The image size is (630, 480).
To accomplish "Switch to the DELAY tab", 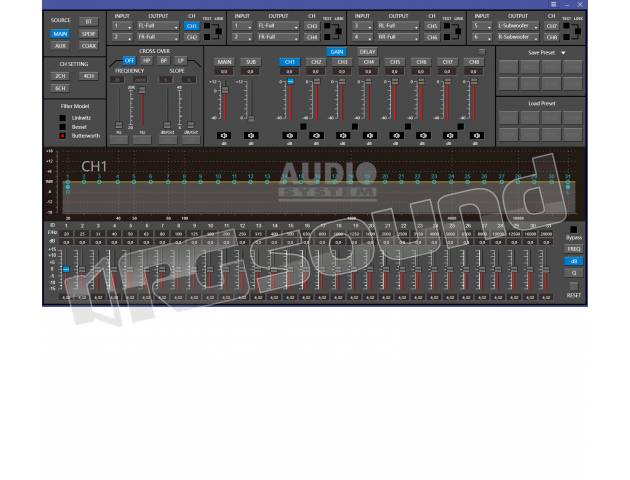I will coord(367,52).
